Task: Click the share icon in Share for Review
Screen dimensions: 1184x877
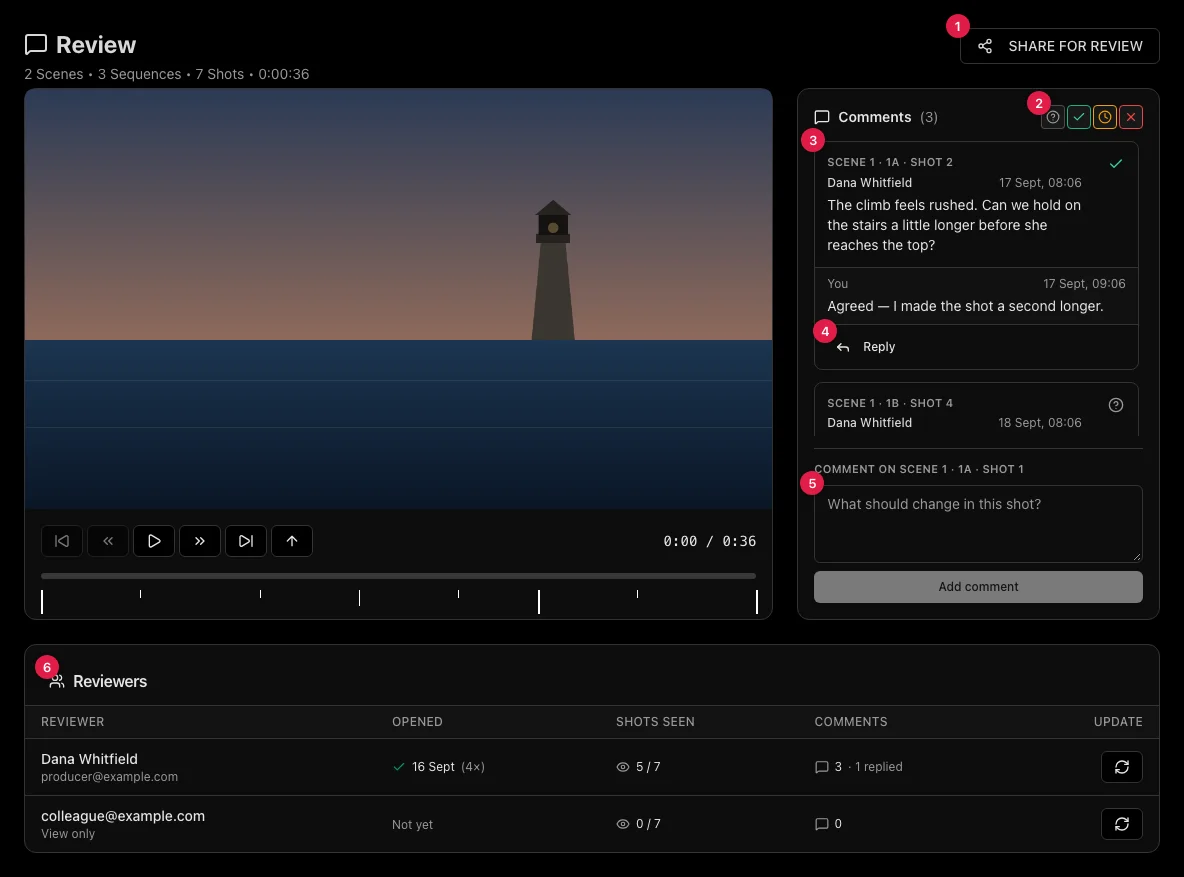Action: pos(985,46)
